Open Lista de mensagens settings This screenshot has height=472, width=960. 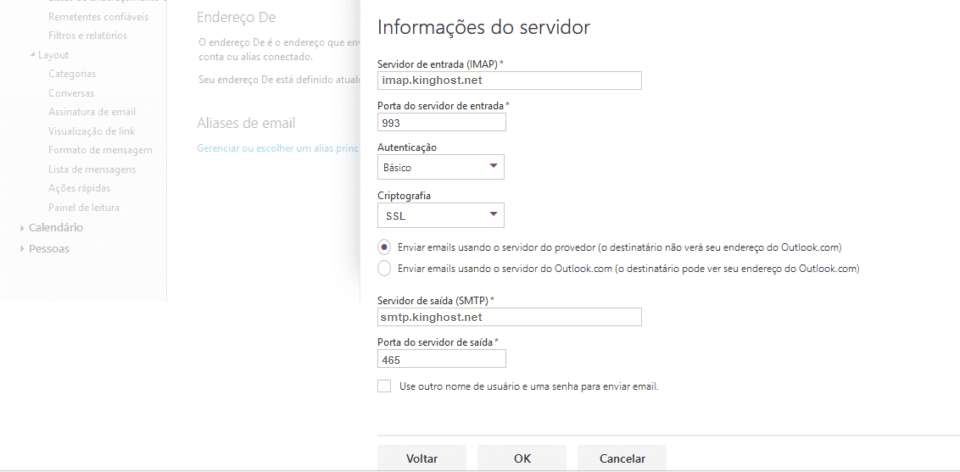(x=92, y=169)
